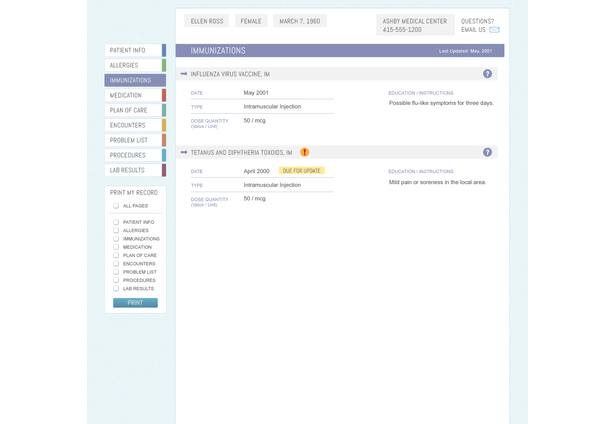The height and width of the screenshot is (424, 615).
Task: Click the mild pain or soreness instruction
Action: point(437,182)
